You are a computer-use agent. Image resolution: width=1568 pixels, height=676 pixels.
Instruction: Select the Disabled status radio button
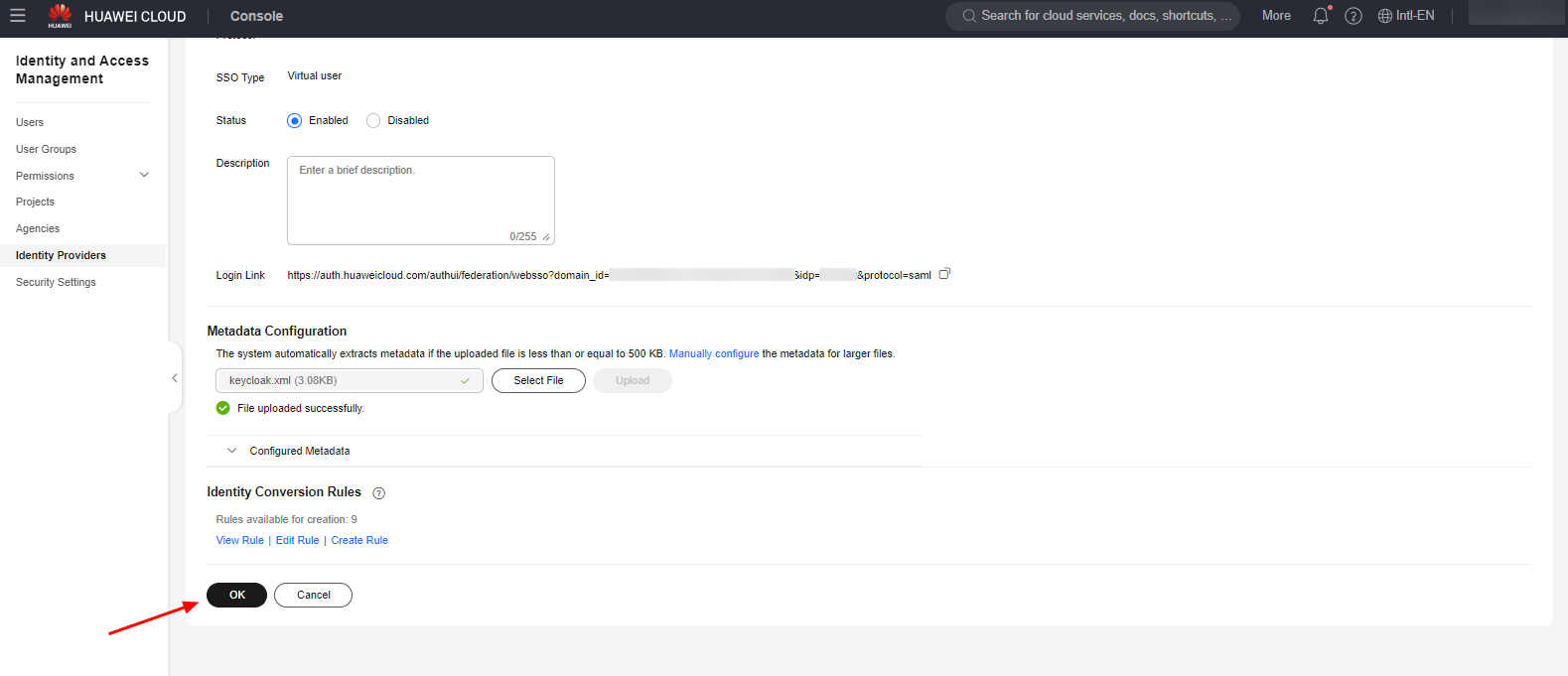click(x=373, y=121)
